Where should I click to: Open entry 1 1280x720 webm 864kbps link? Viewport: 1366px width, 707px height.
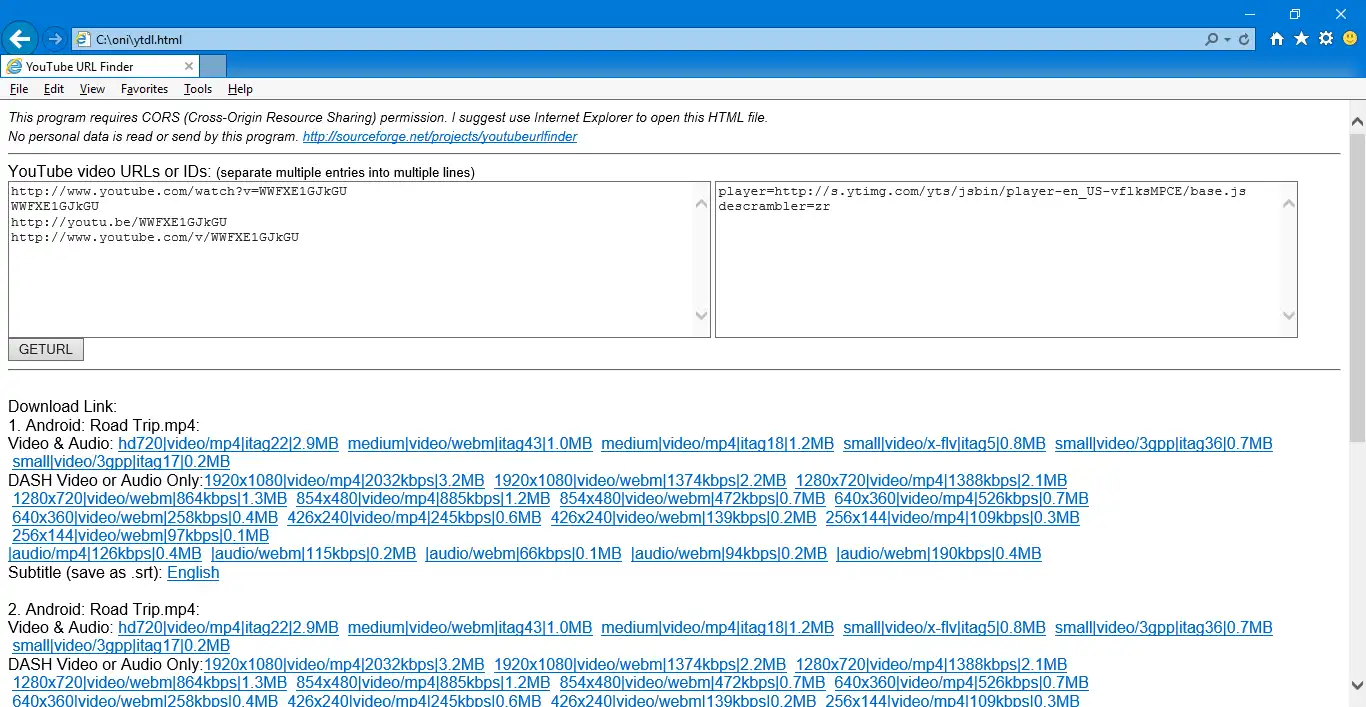click(x=149, y=498)
